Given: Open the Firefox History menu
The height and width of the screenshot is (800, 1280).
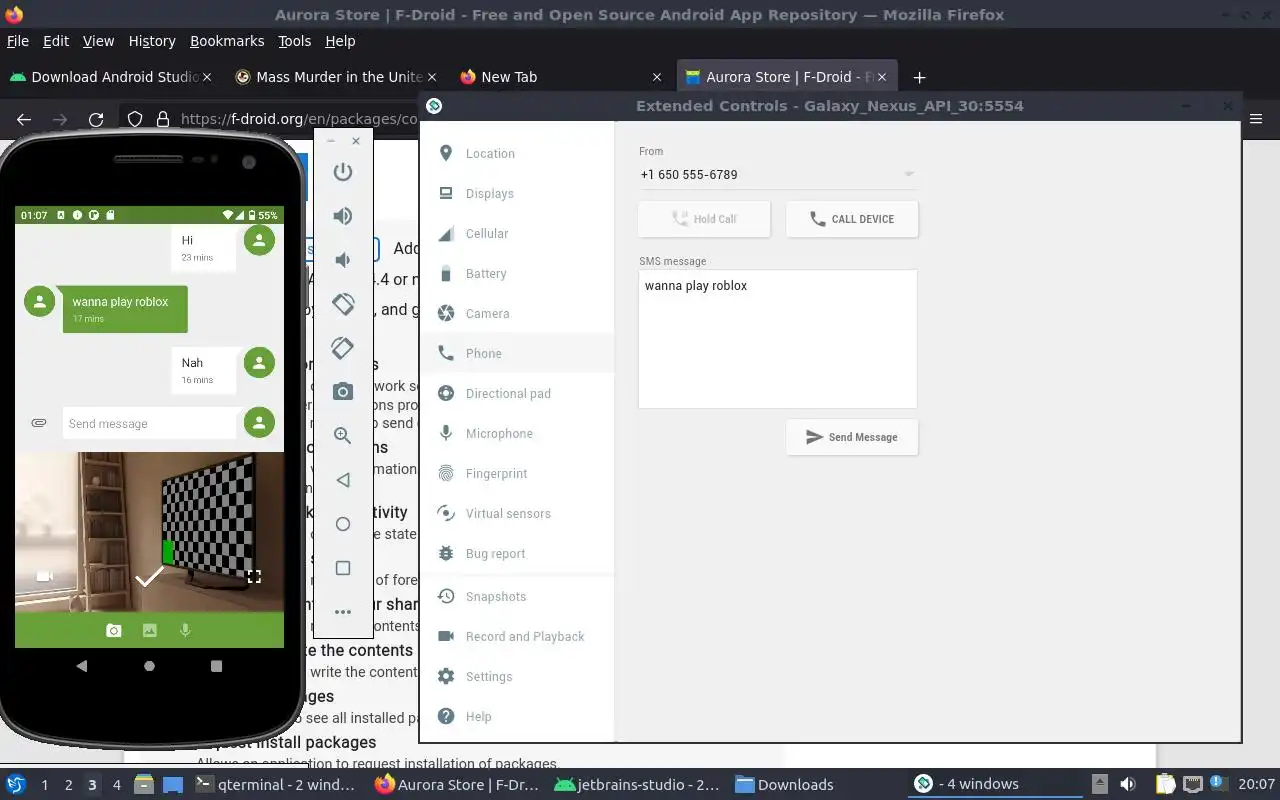Looking at the screenshot, I should click(x=152, y=41).
